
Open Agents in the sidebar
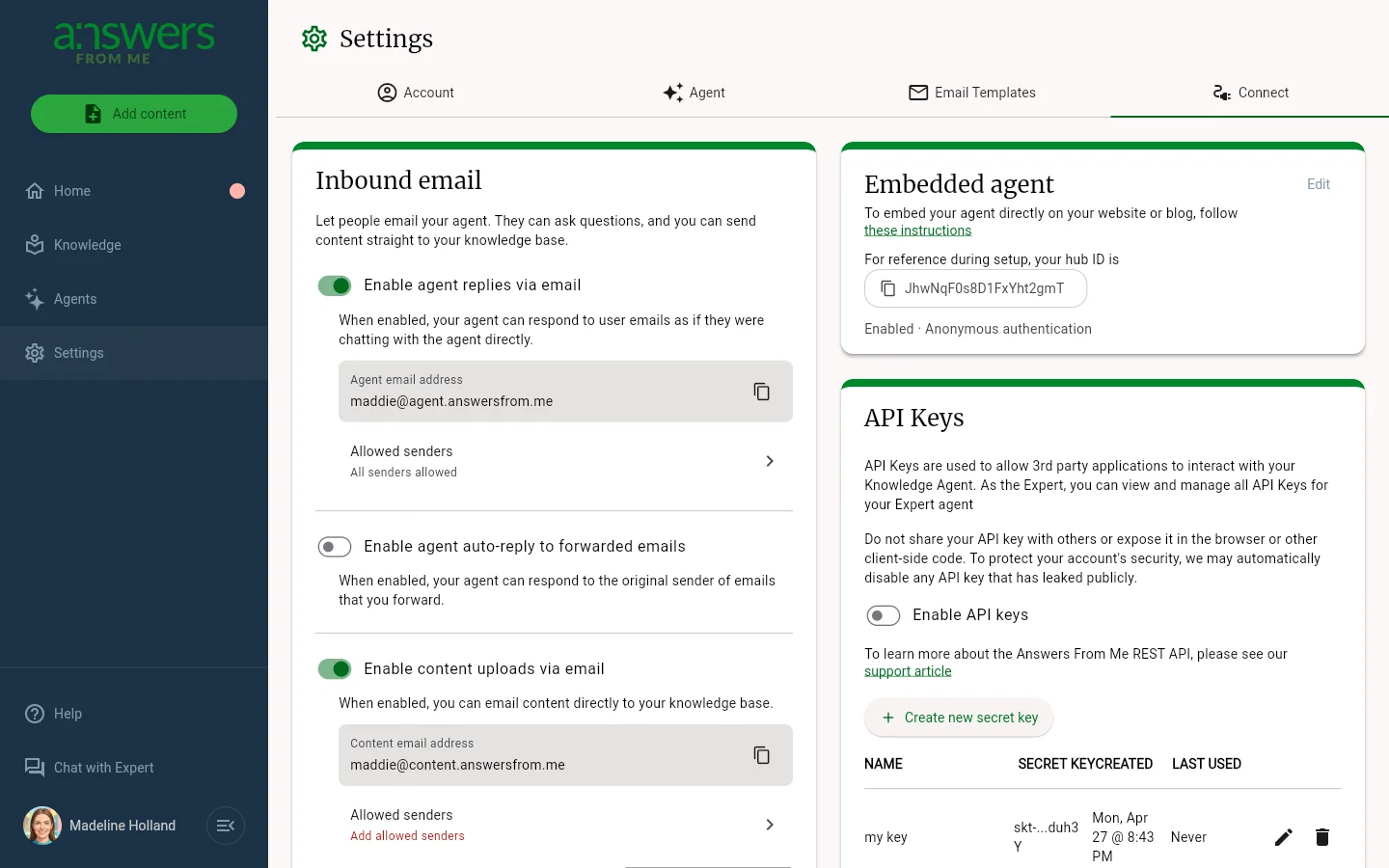tap(134, 299)
